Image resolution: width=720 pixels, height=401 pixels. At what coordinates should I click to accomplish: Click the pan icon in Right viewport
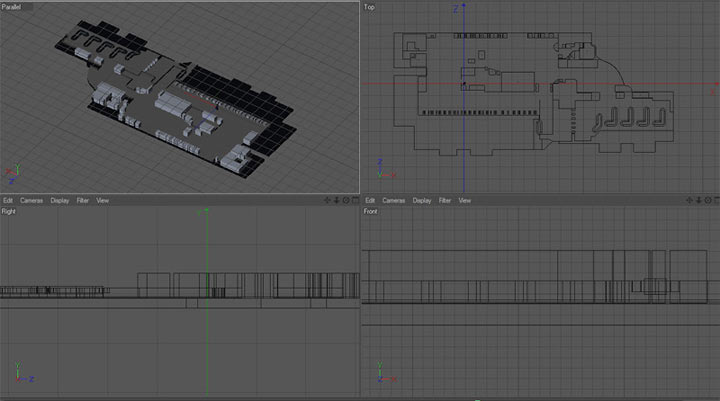pos(327,200)
